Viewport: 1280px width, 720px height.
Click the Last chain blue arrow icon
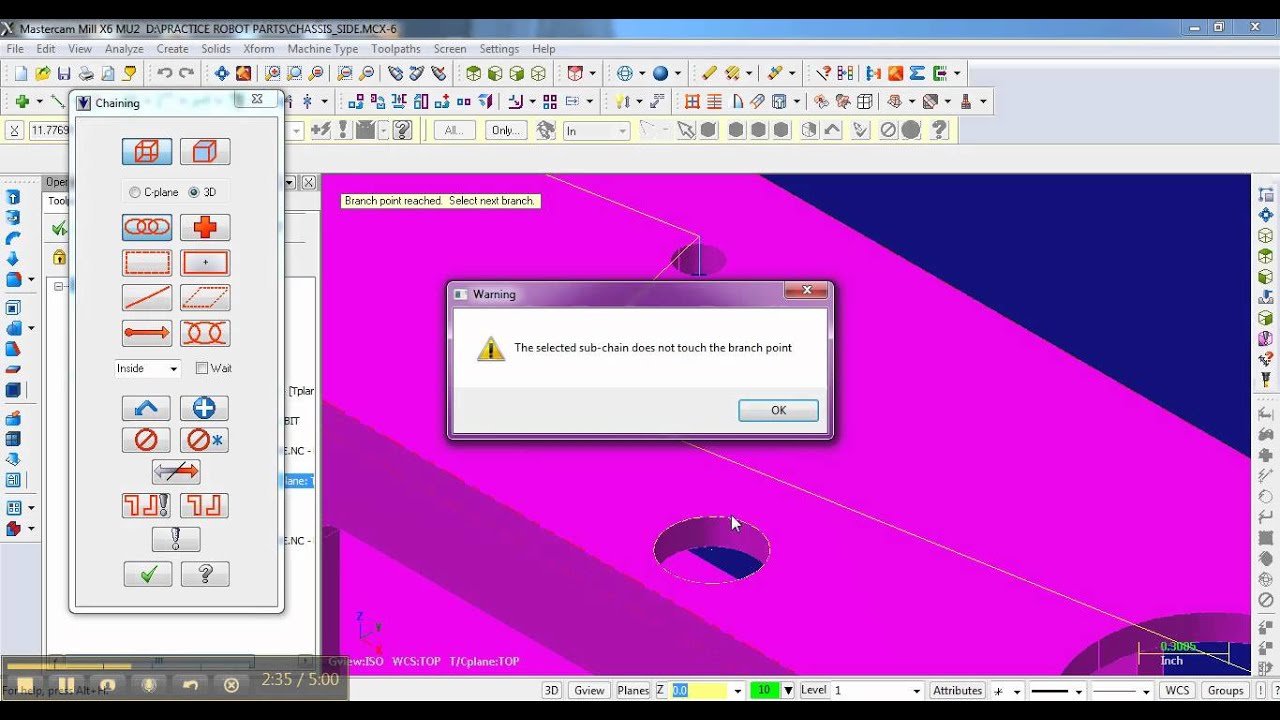pyautogui.click(x=147, y=408)
